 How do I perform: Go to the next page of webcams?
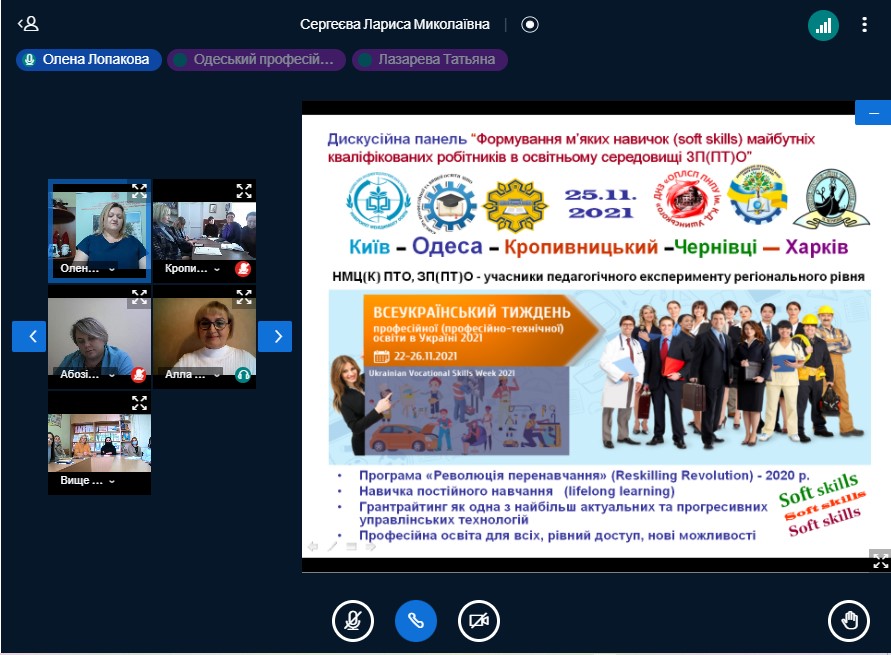(275, 336)
